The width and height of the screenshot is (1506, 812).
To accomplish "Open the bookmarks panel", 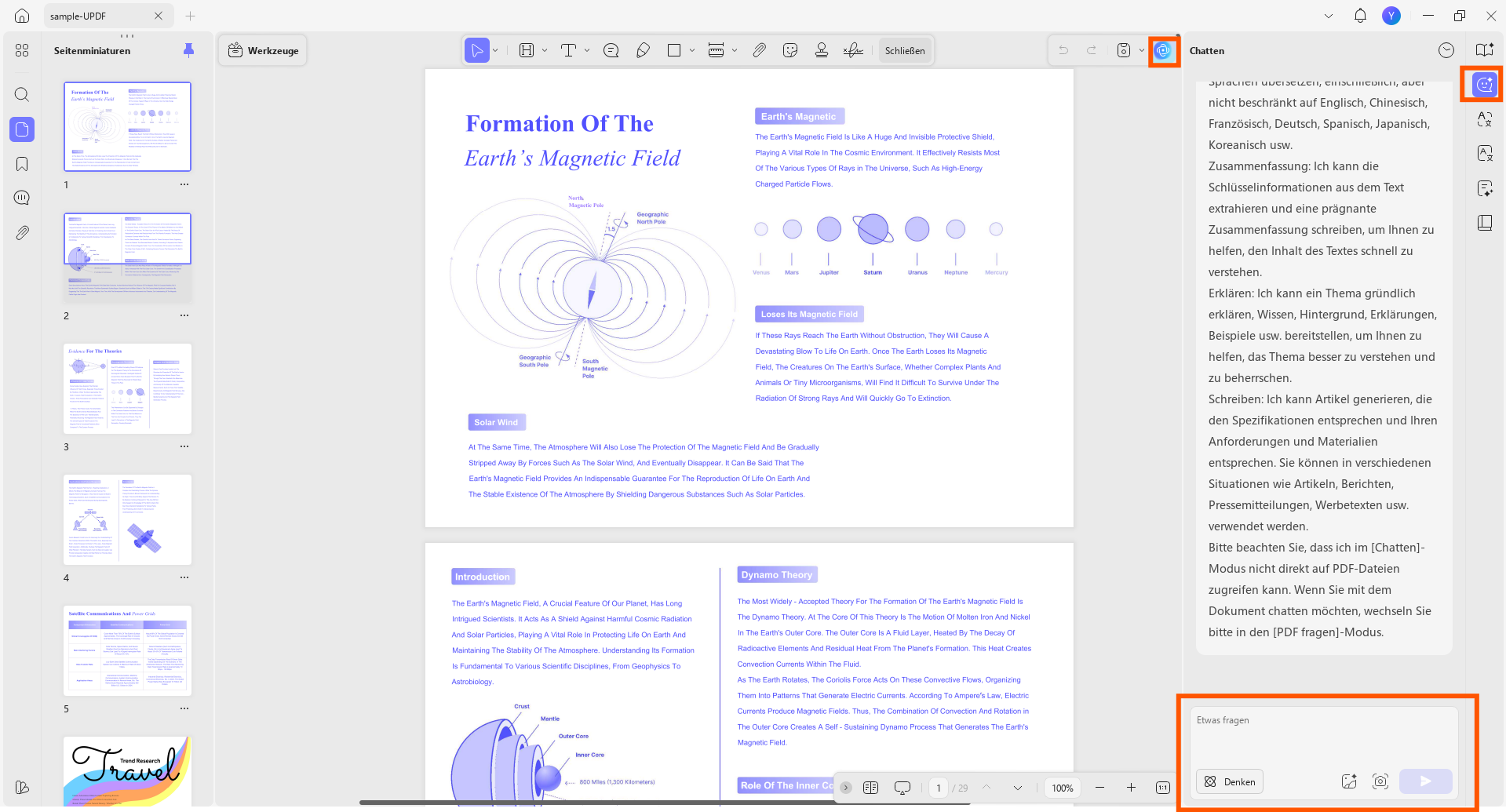I will point(22,164).
